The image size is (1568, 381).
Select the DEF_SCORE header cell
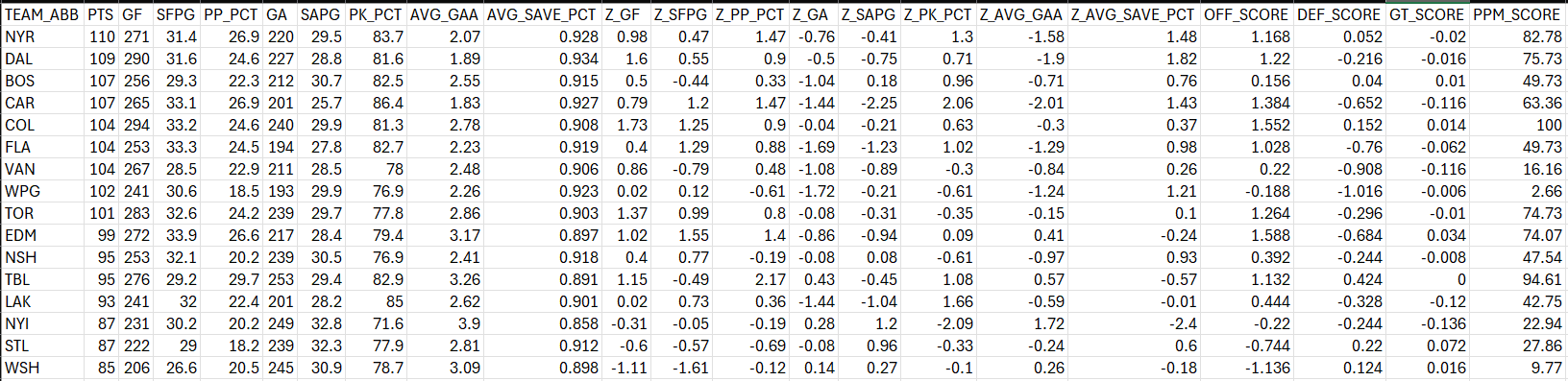pos(1339,14)
